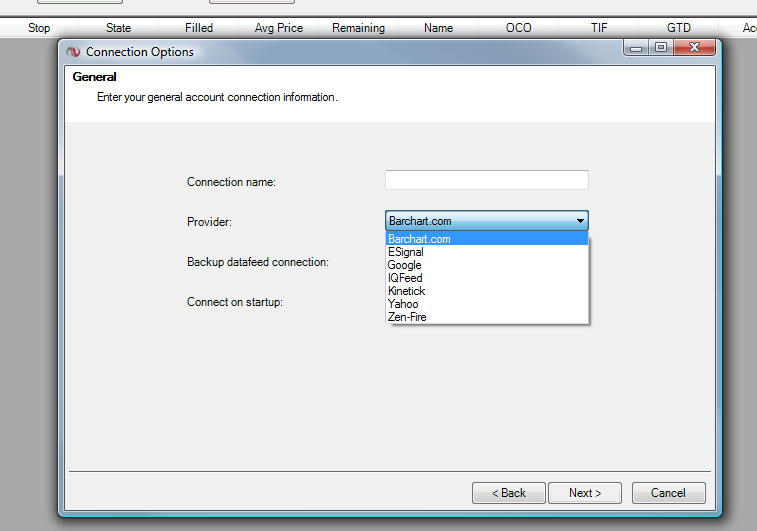Minimize the Connection Options window
The image size is (757, 531).
[636, 48]
